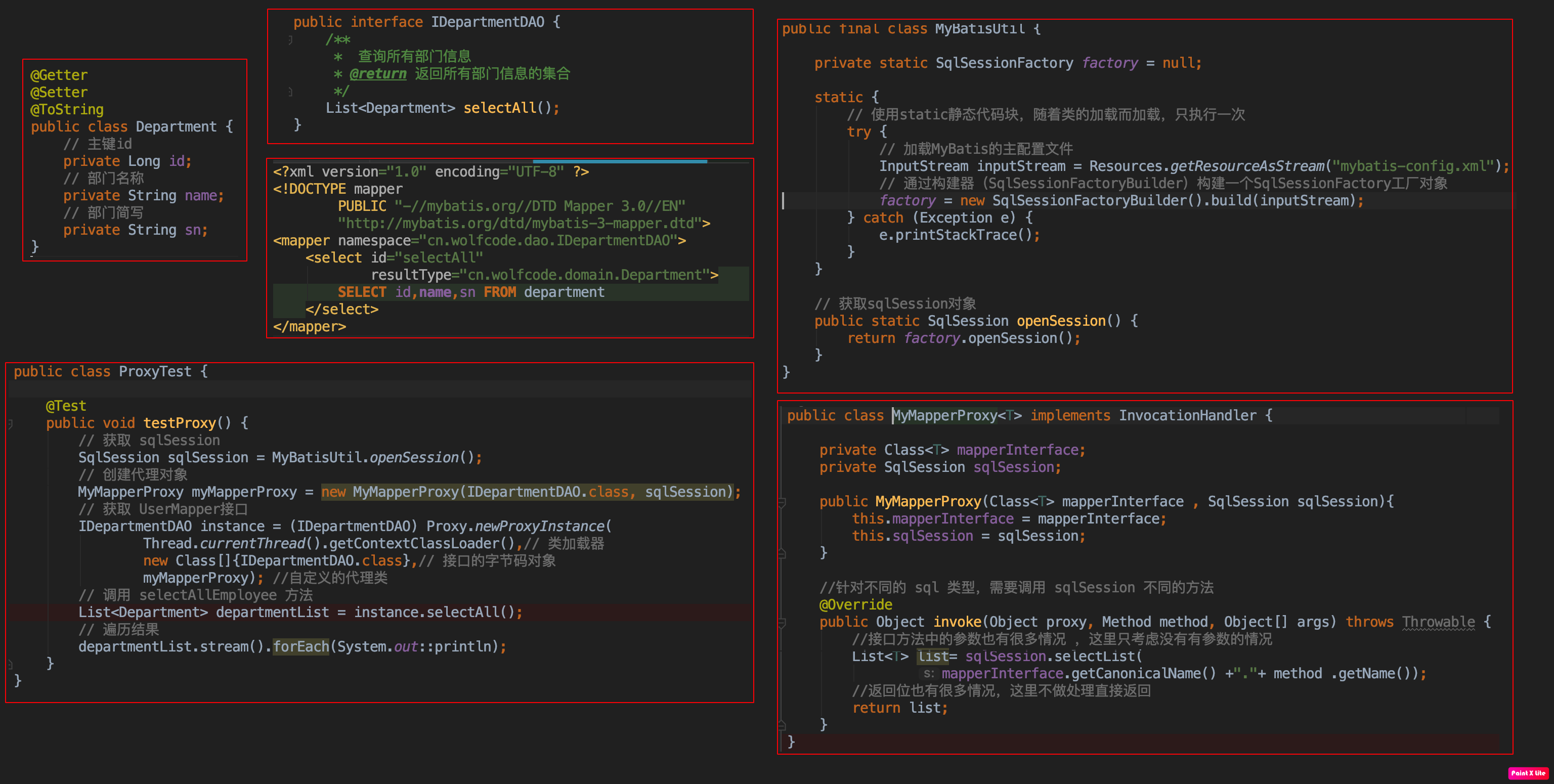Click the 'this.mapperInterface = mapperInterface;' line

(1009, 518)
